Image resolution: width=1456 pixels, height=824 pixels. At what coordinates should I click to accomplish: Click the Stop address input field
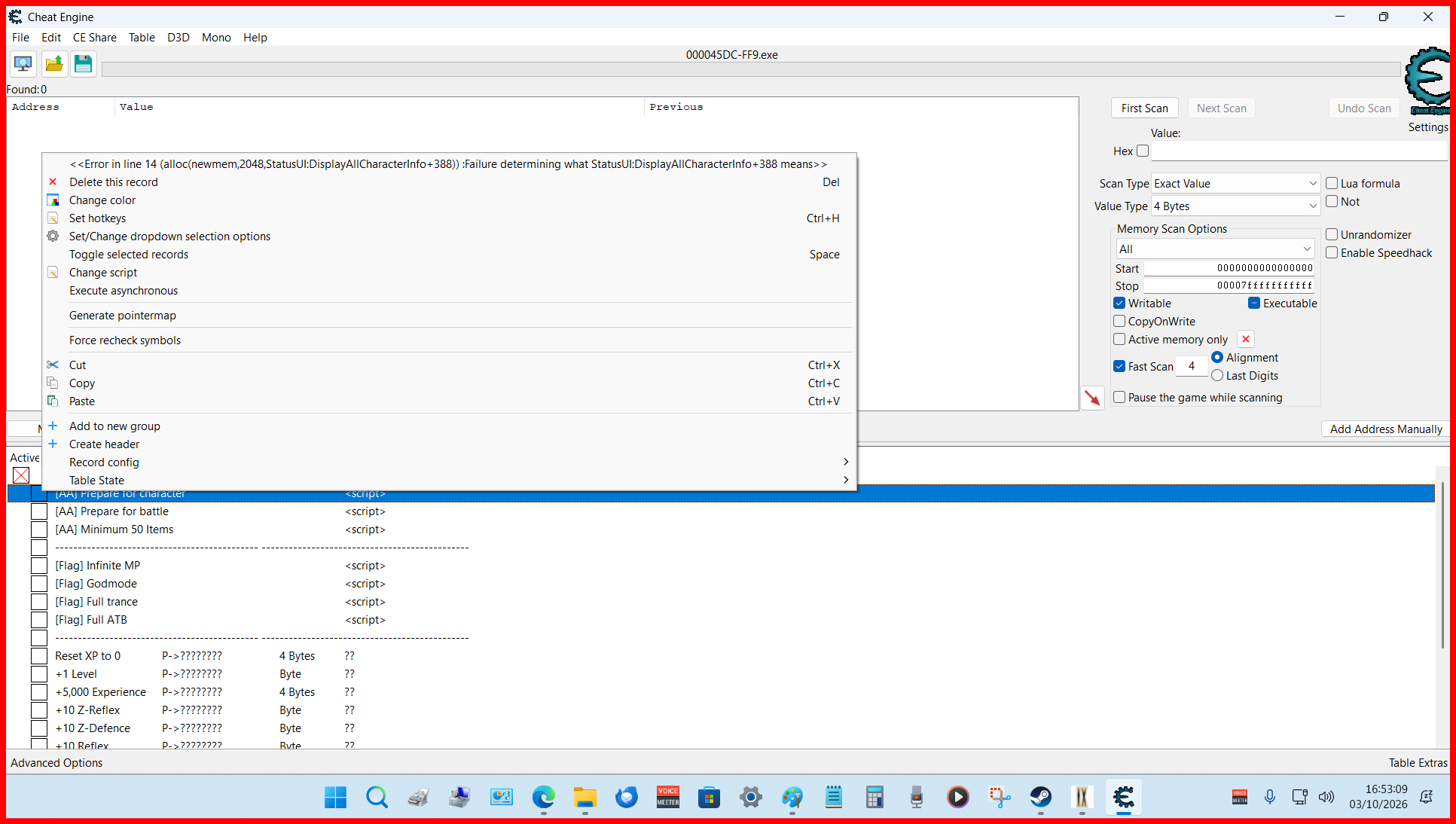pos(1229,285)
